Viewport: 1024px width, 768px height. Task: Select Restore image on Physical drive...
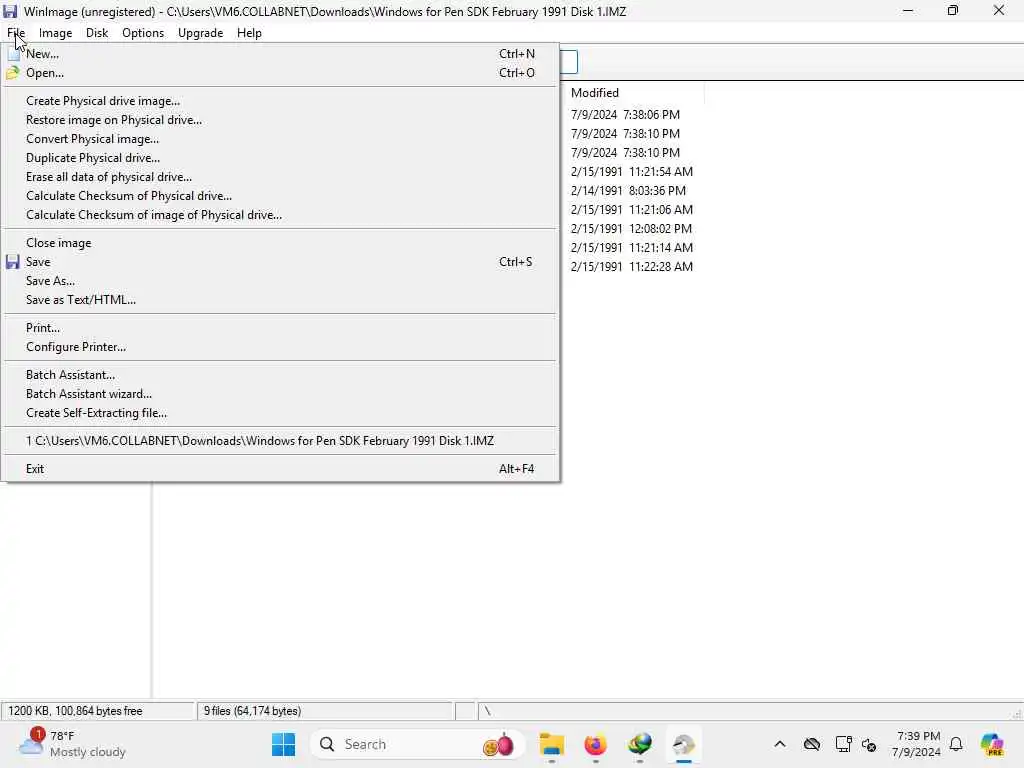[281, 120]
